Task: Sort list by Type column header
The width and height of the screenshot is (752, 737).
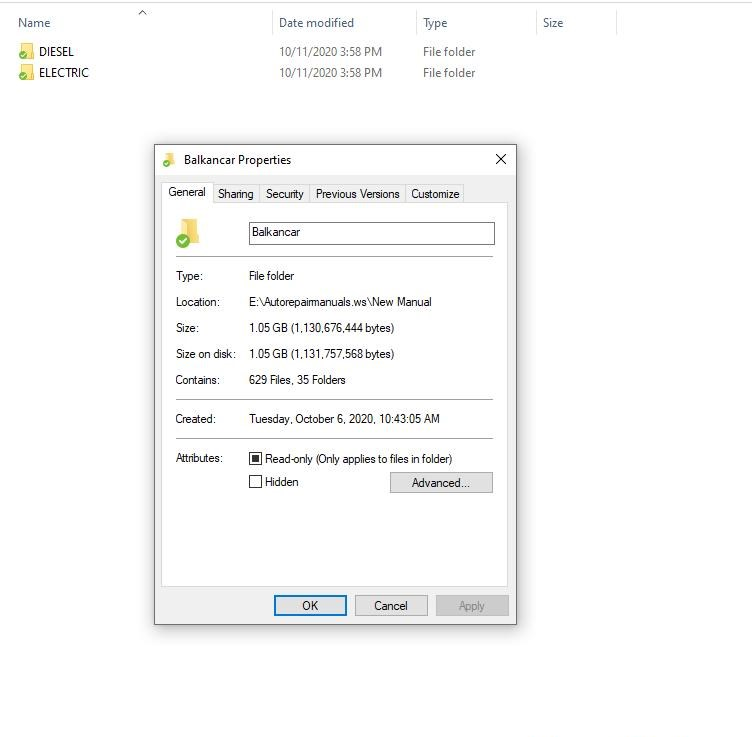Action: (x=435, y=23)
